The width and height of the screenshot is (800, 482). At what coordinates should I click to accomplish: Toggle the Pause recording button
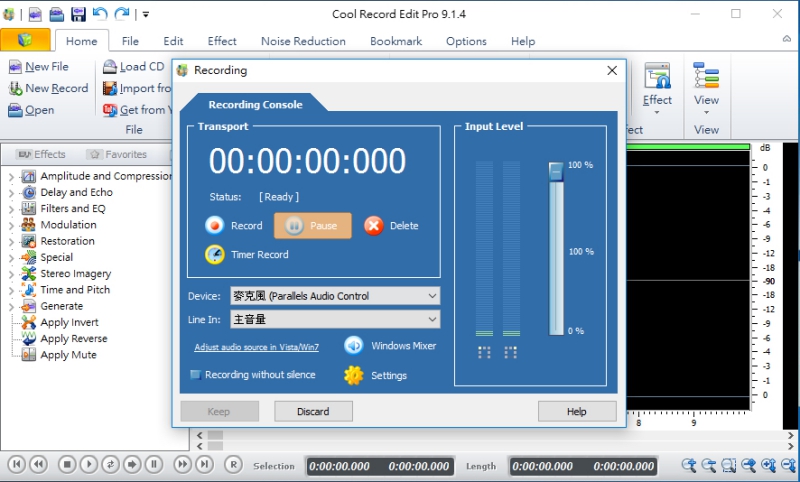(313, 226)
